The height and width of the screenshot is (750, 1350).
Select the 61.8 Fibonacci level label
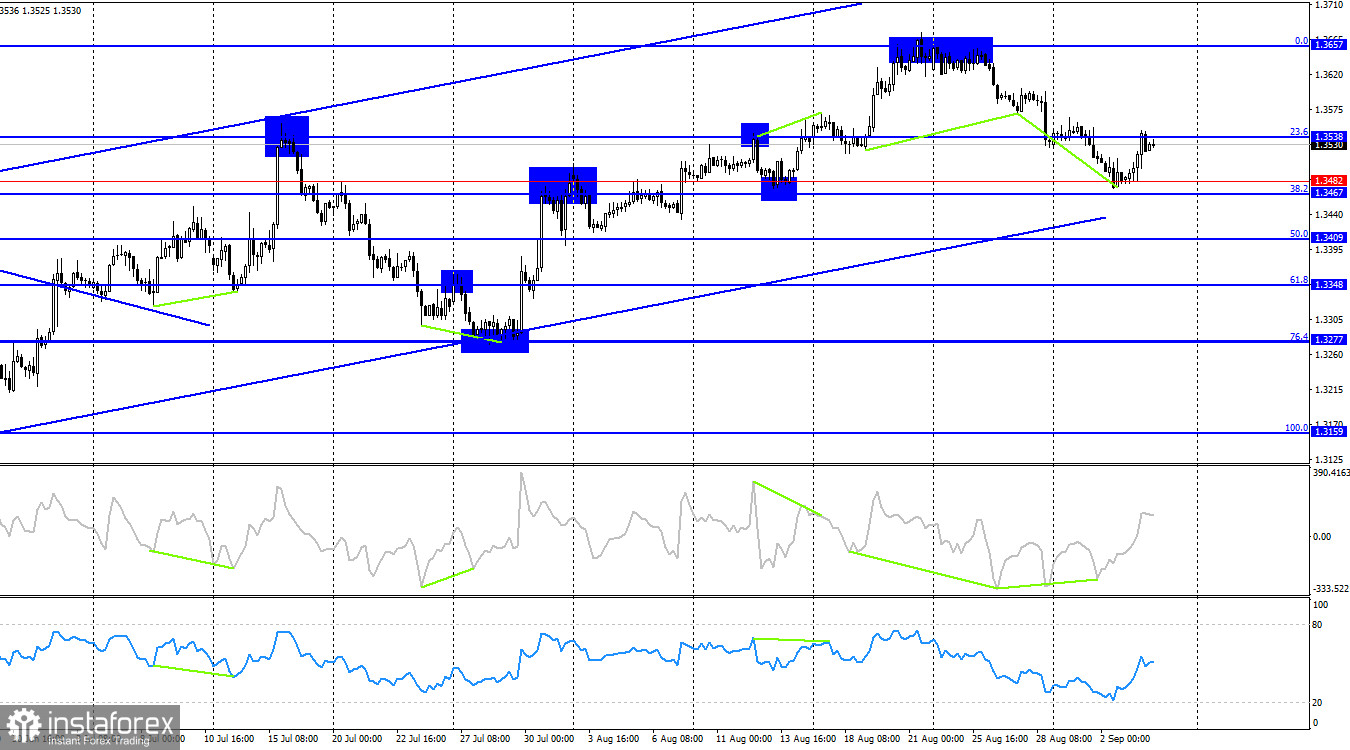pyautogui.click(x=1298, y=280)
